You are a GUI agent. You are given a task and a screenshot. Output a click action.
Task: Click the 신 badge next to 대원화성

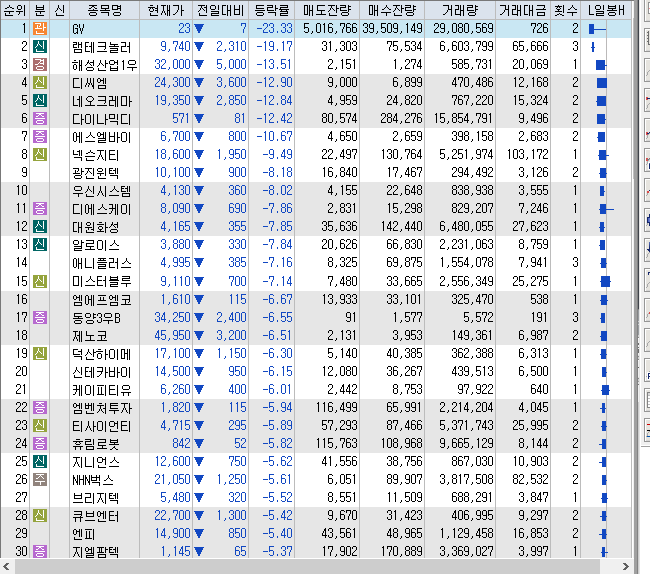(40, 227)
